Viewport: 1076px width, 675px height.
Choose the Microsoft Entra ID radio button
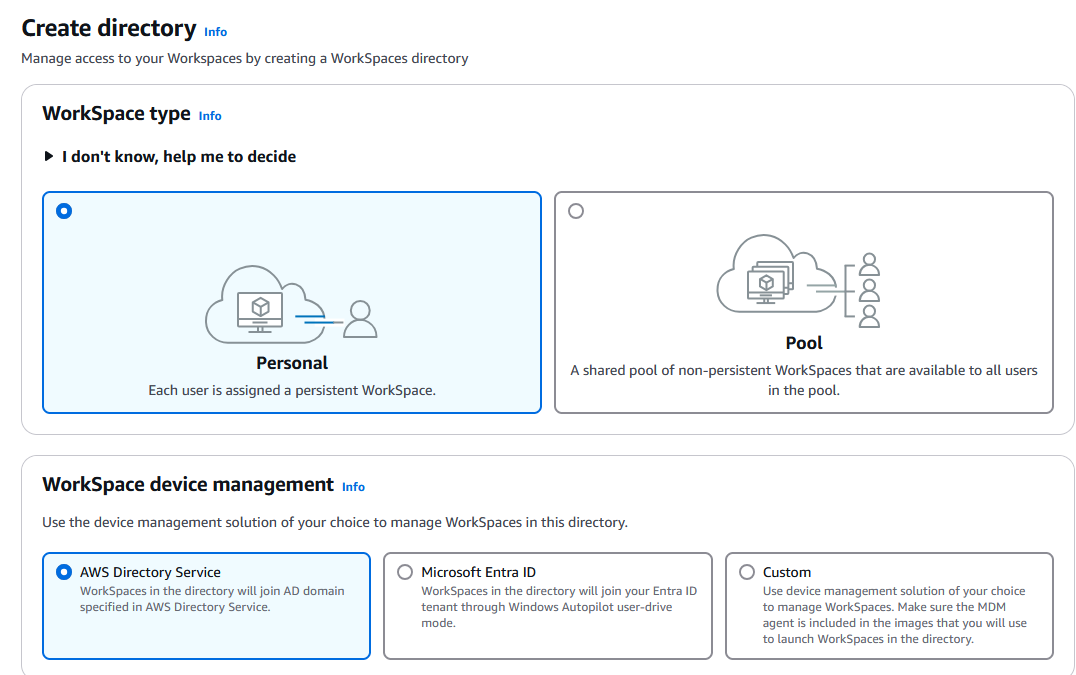tap(405, 572)
